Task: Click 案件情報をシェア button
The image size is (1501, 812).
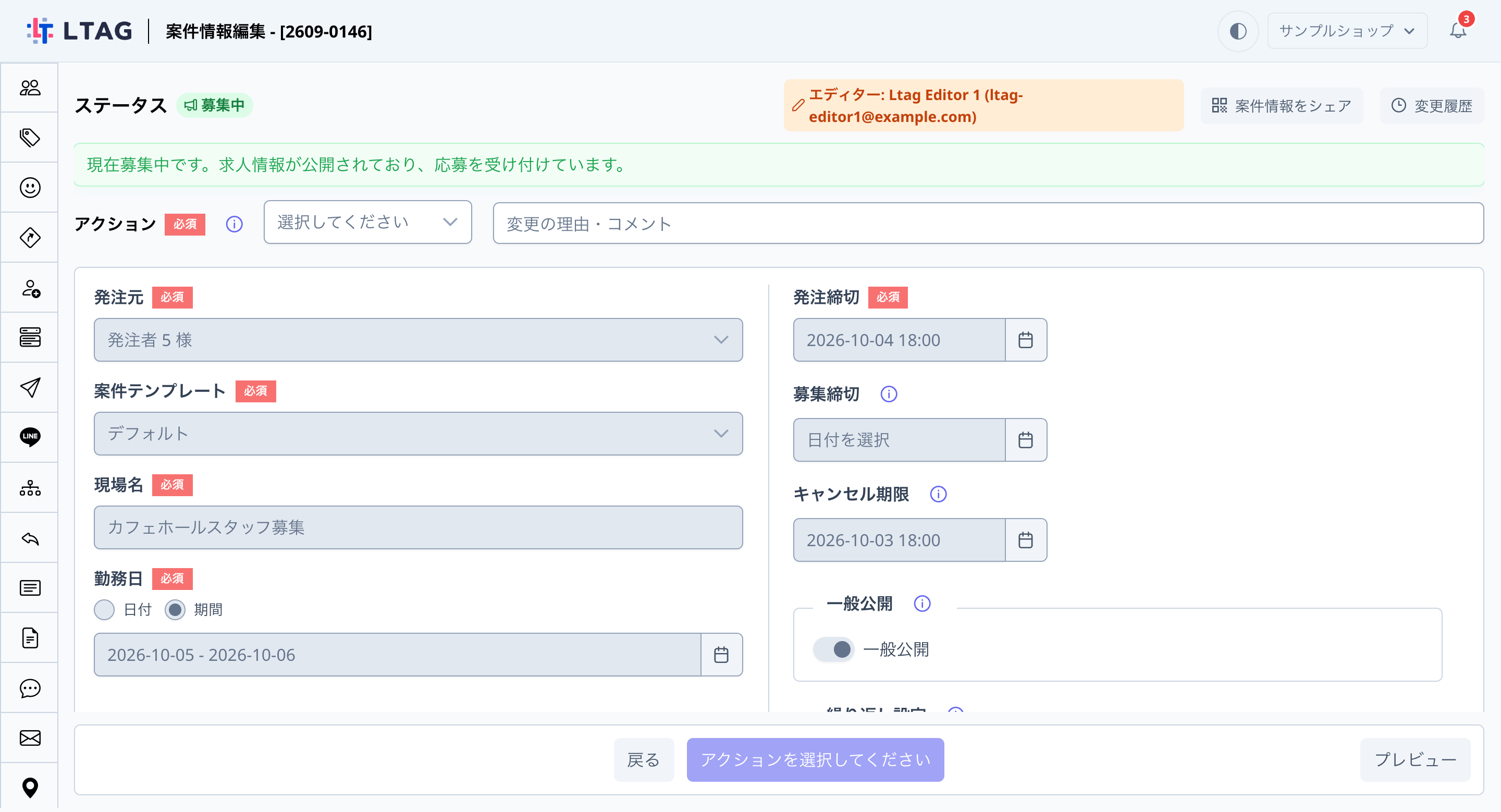Action: 1282,106
